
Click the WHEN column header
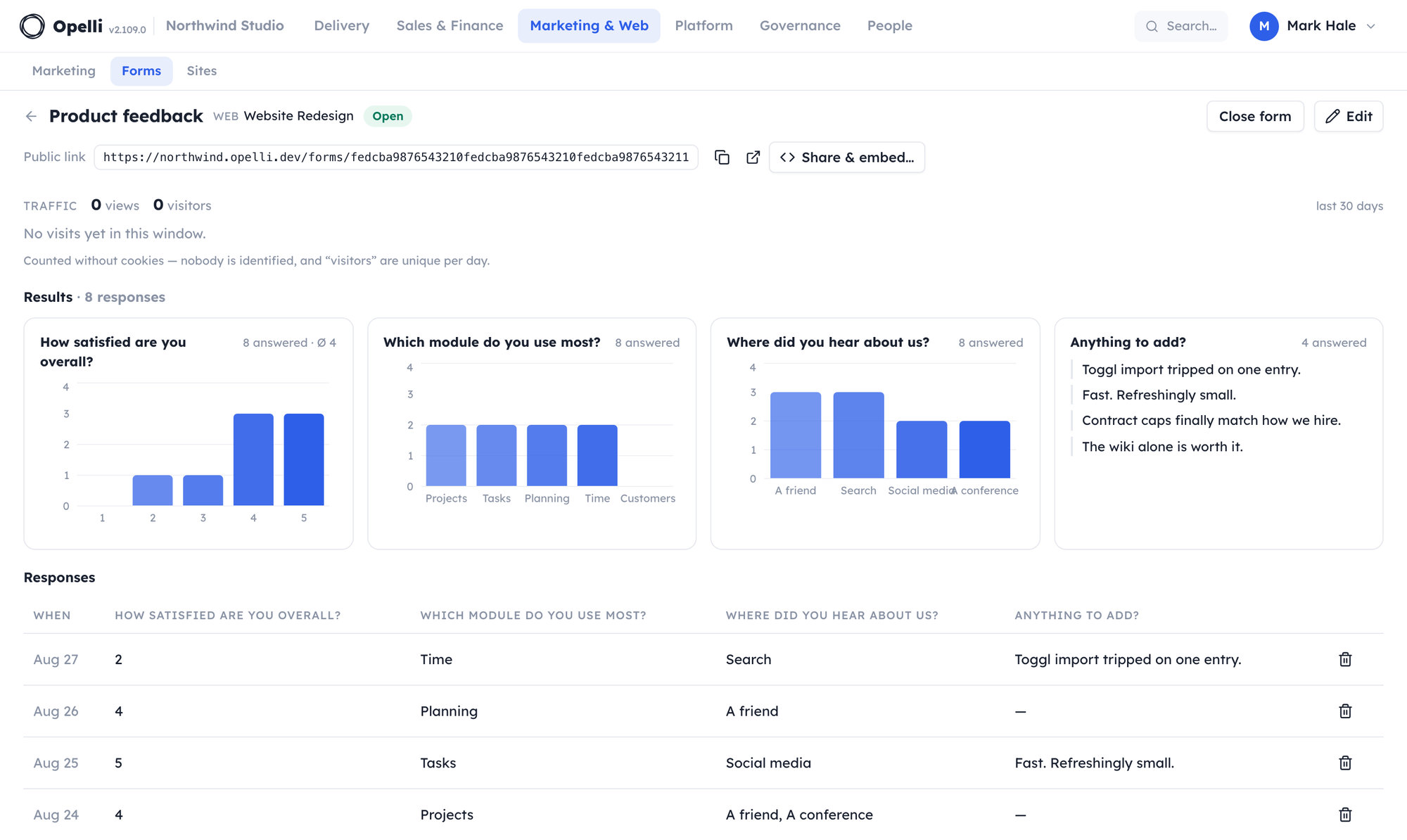pyautogui.click(x=52, y=616)
